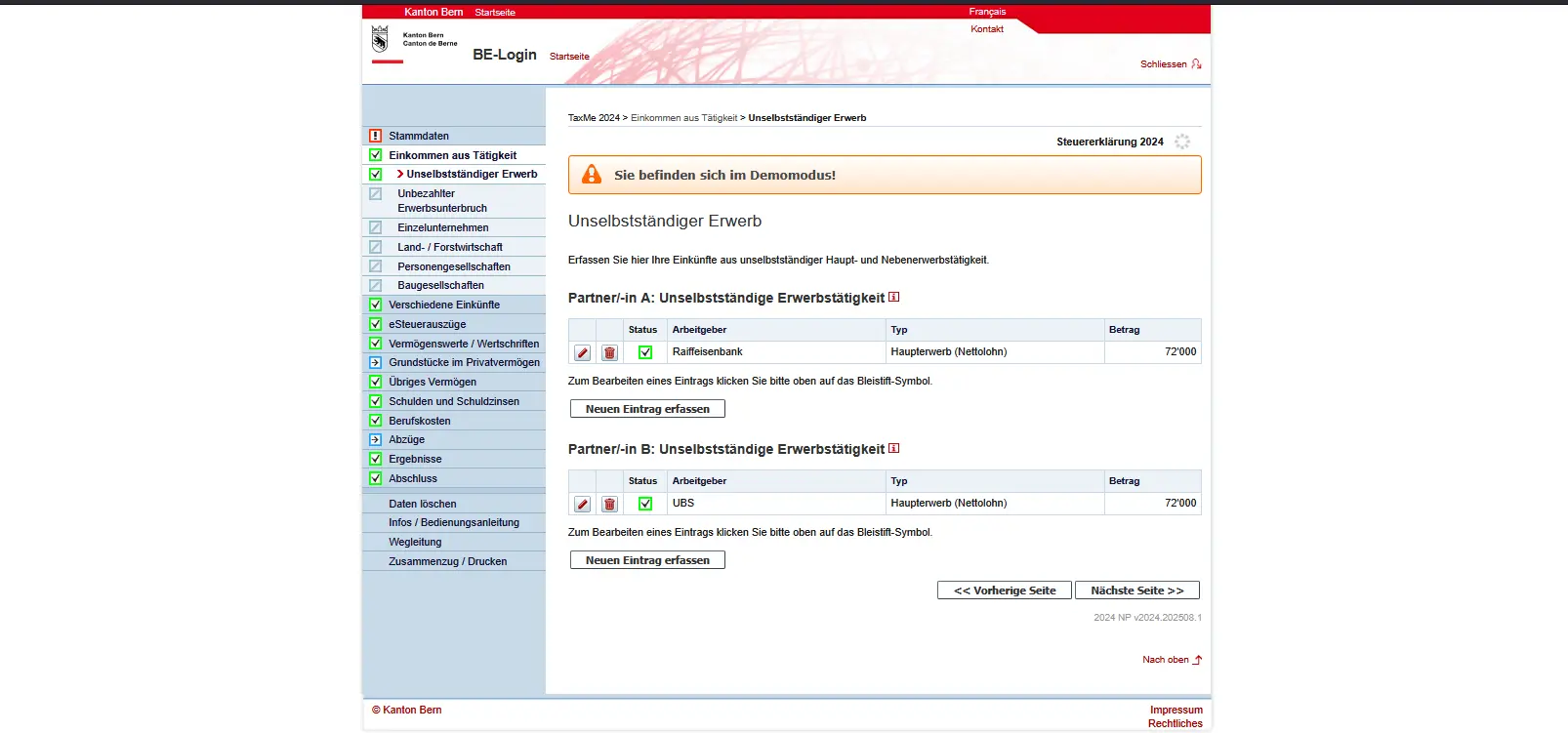Expand the Abzüge section arrow icon

click(375, 439)
